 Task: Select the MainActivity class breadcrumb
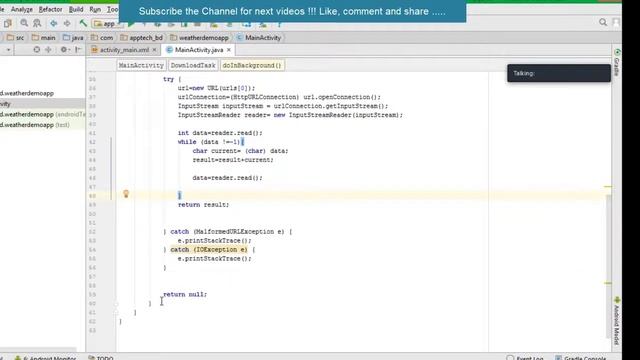tap(259, 38)
